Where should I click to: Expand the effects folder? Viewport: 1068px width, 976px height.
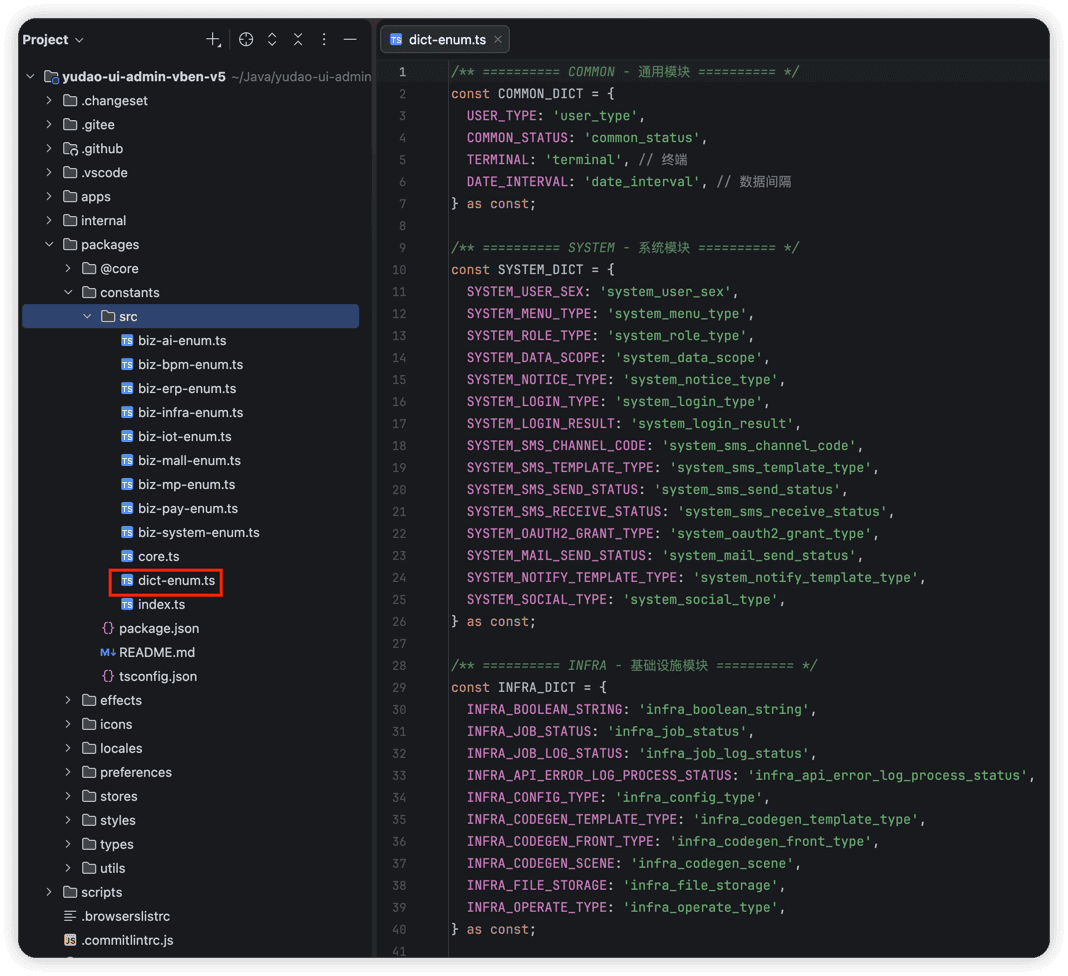pos(67,700)
